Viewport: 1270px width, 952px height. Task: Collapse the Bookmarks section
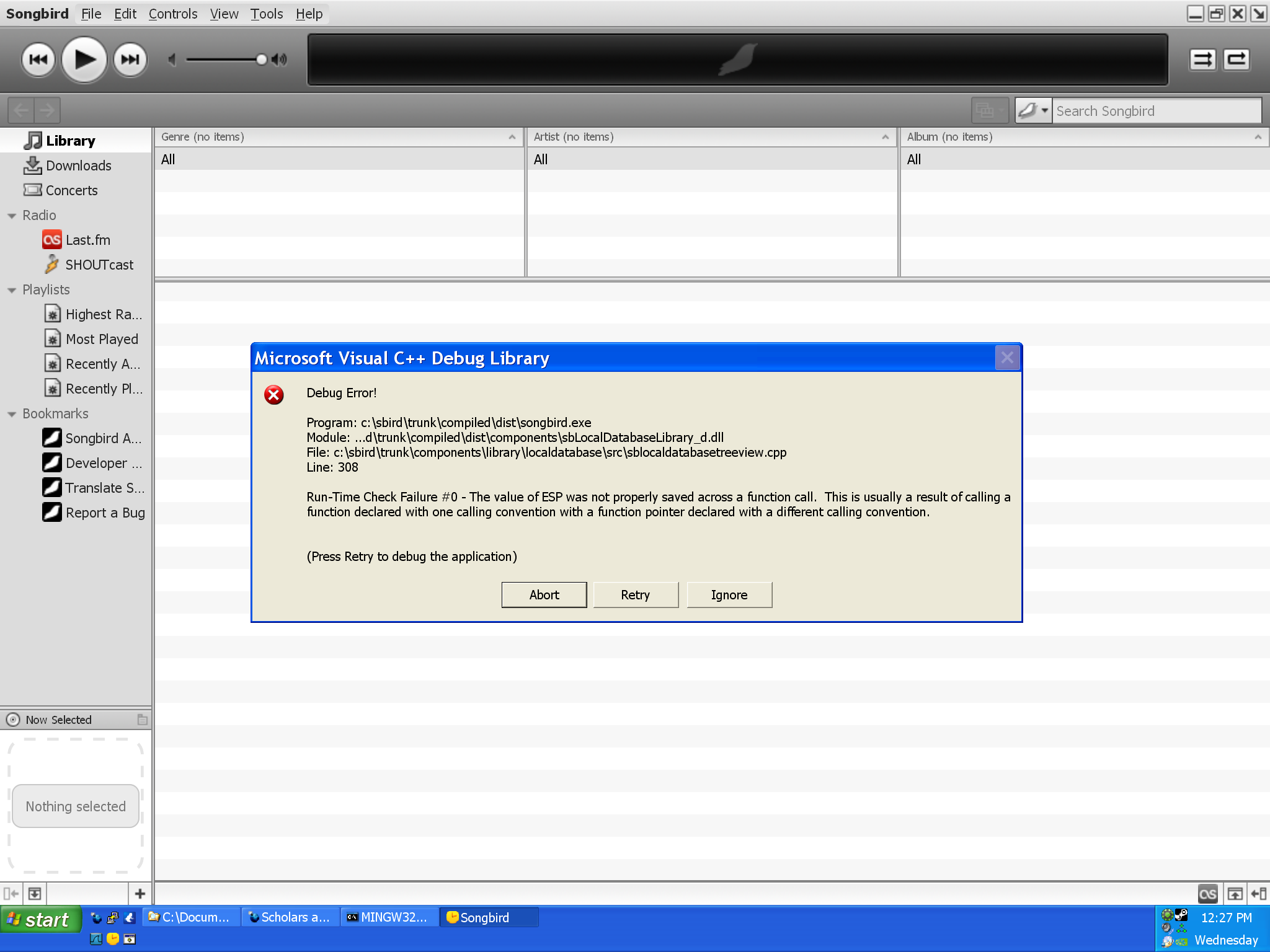12,414
